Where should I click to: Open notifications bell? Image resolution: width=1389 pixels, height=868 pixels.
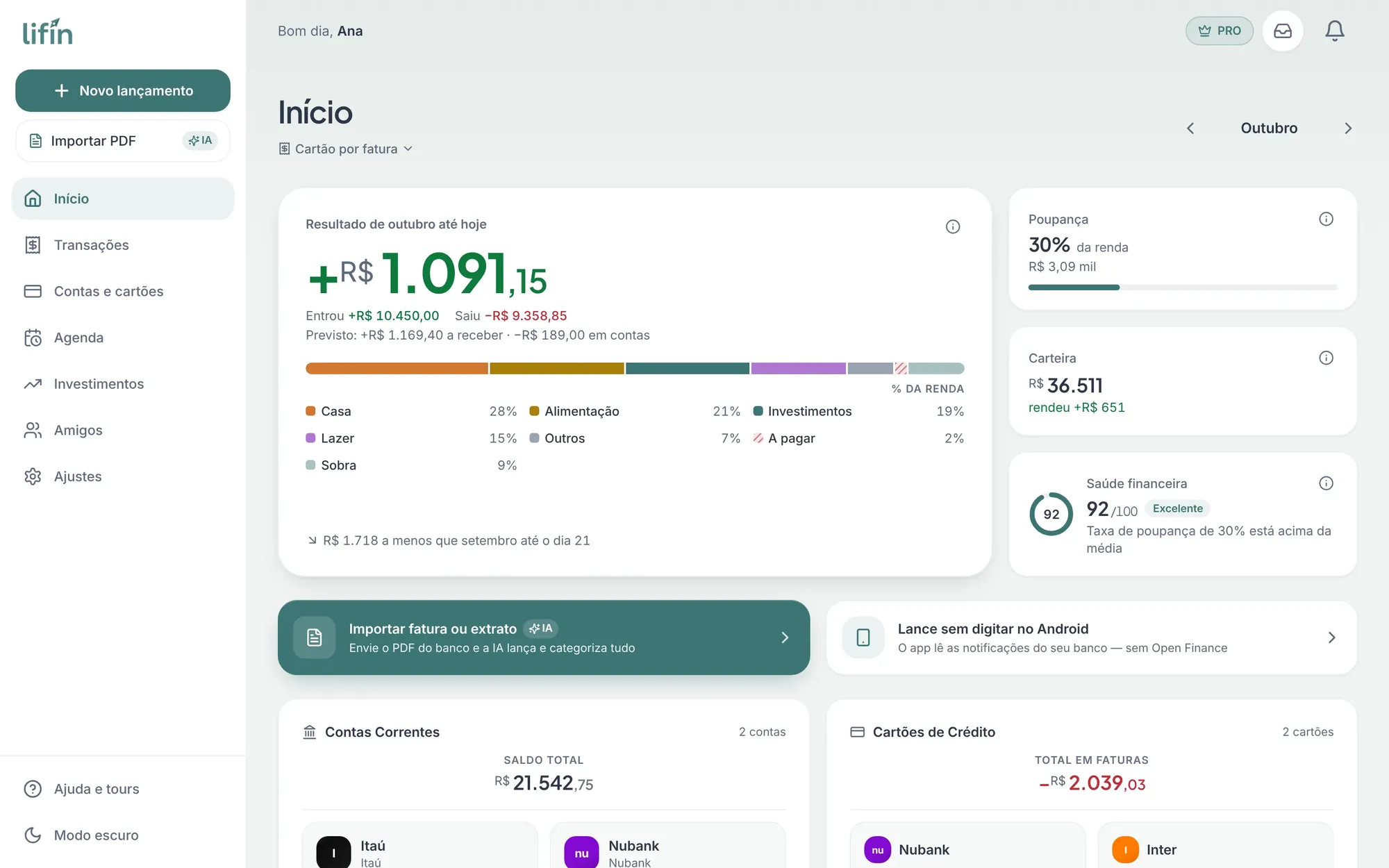1334,31
